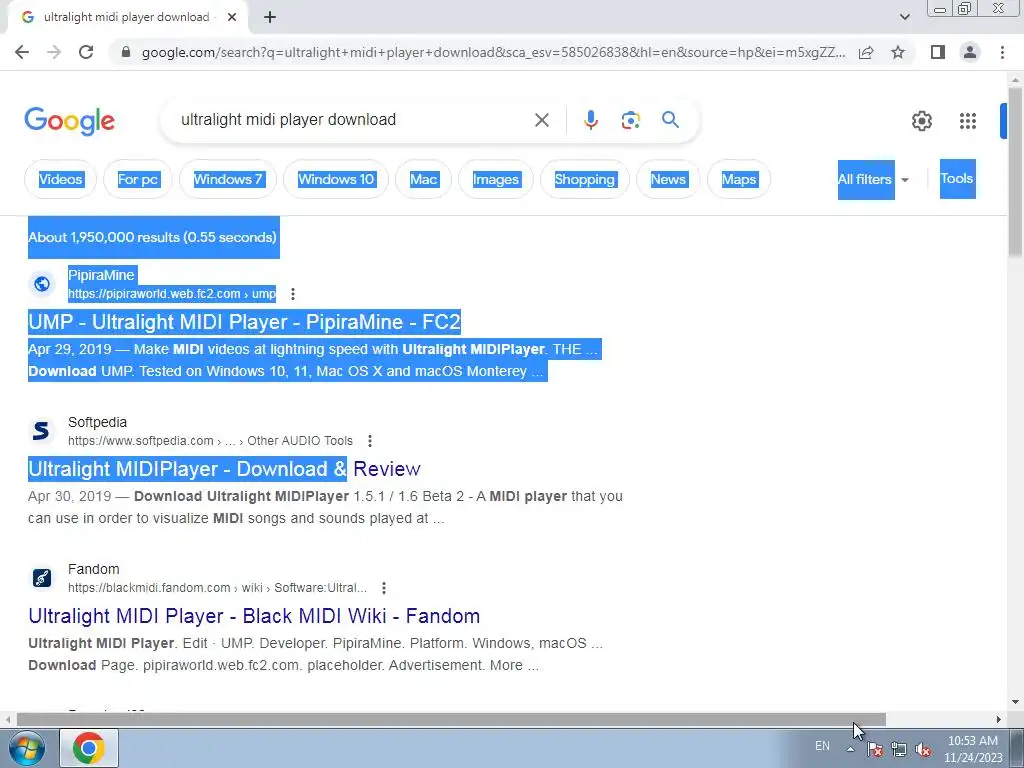Open the tab search chevron
This screenshot has width=1024, height=768.
904,18
